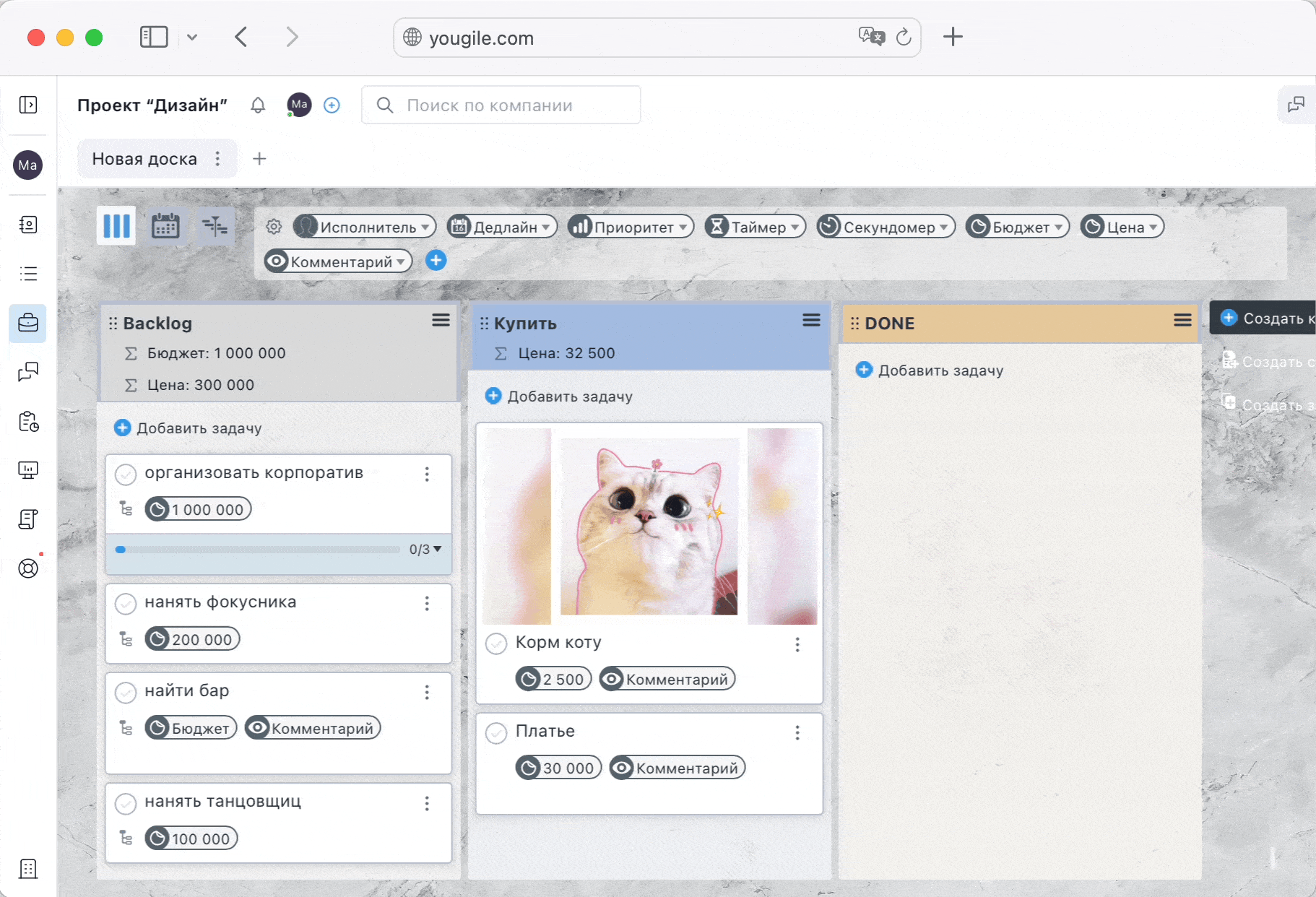Image resolution: width=1316 pixels, height=897 pixels.
Task: Open menu for 'Корм коту' card
Action: [x=797, y=644]
